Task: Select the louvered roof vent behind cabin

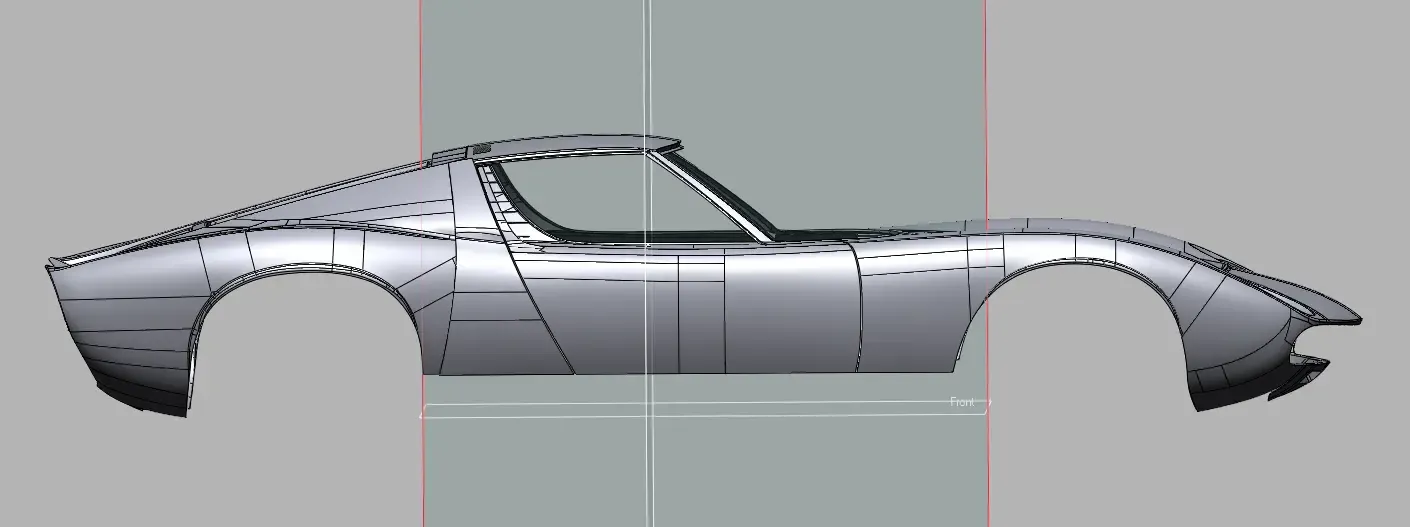Action: pyautogui.click(x=481, y=149)
